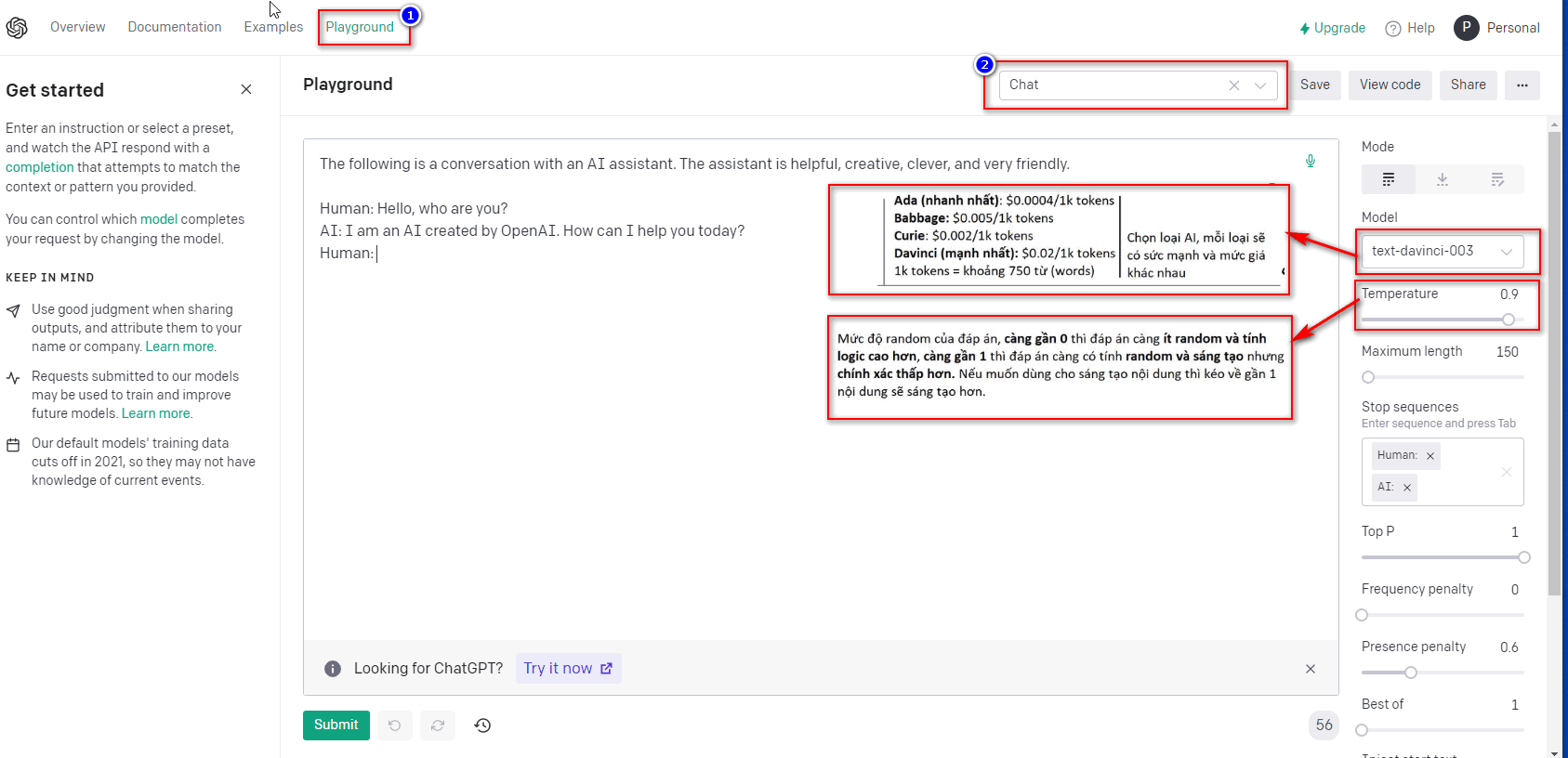Viewport: 1568px width, 758px height.
Task: Dismiss the Looking for ChatGPT banner
Action: [1311, 669]
